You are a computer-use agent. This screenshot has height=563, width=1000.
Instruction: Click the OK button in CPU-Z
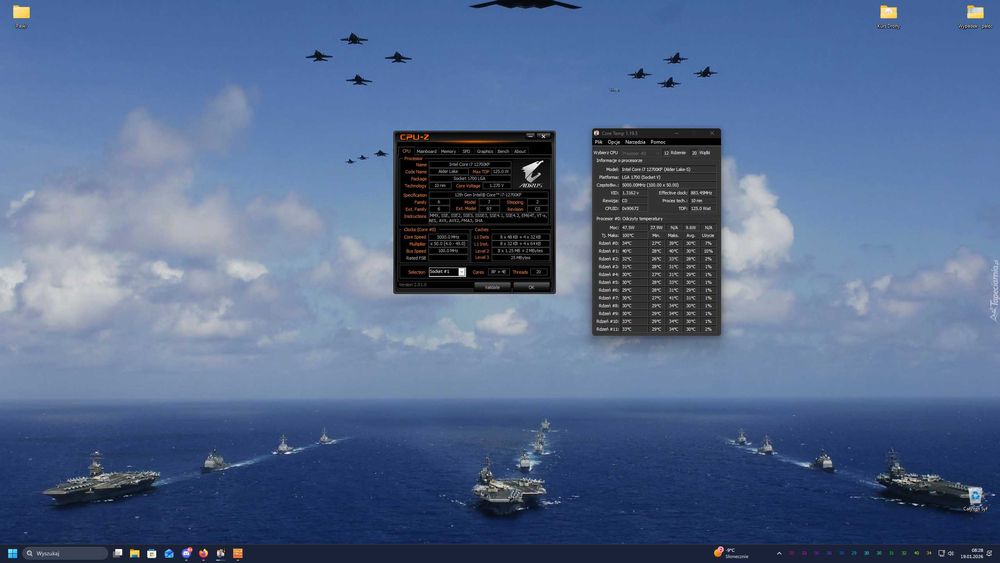click(531, 287)
